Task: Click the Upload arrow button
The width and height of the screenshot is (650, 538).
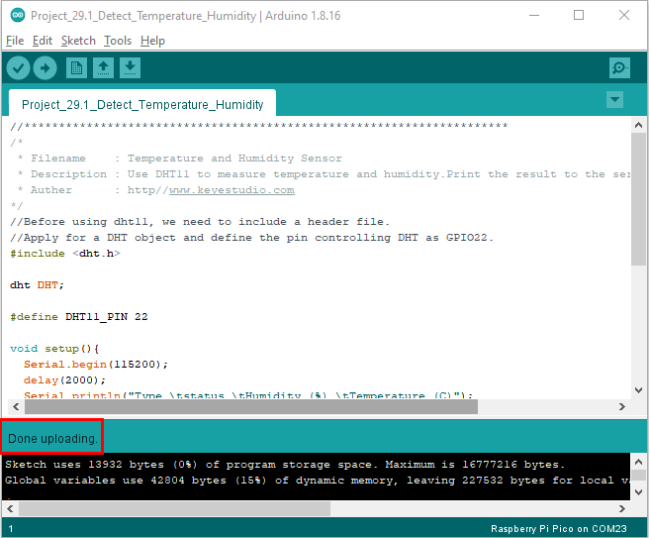Action: click(45, 68)
